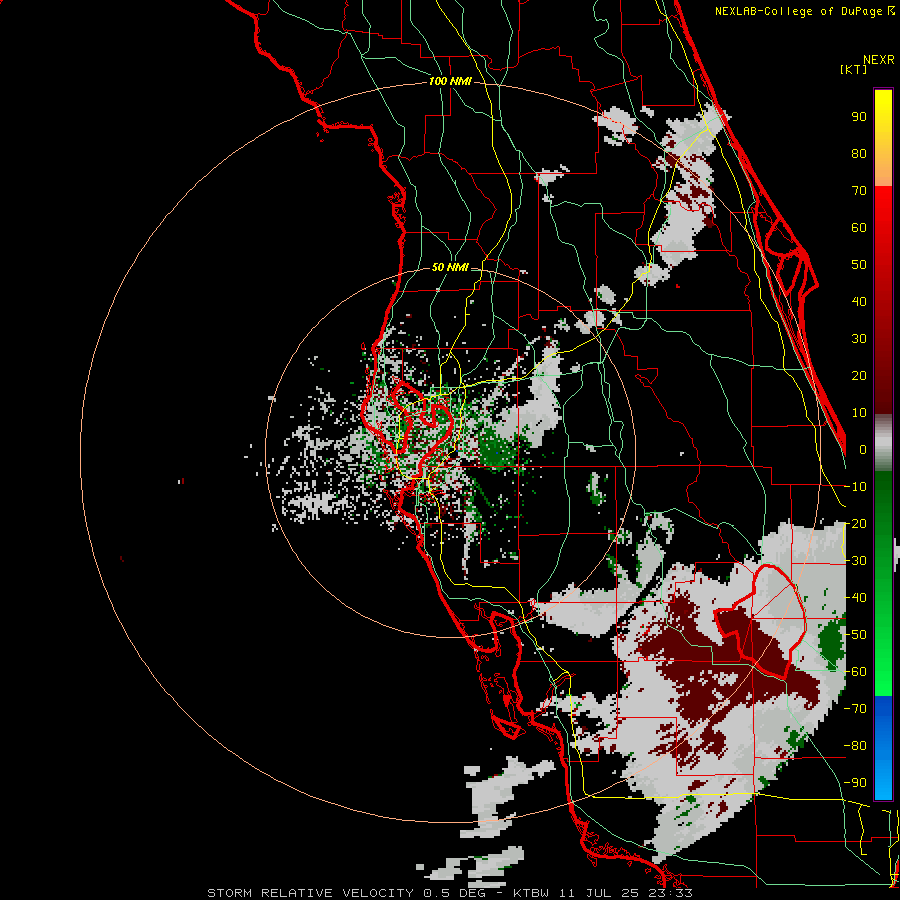
Task: Click the -80 value on the velocity scale
Action: coord(855,746)
